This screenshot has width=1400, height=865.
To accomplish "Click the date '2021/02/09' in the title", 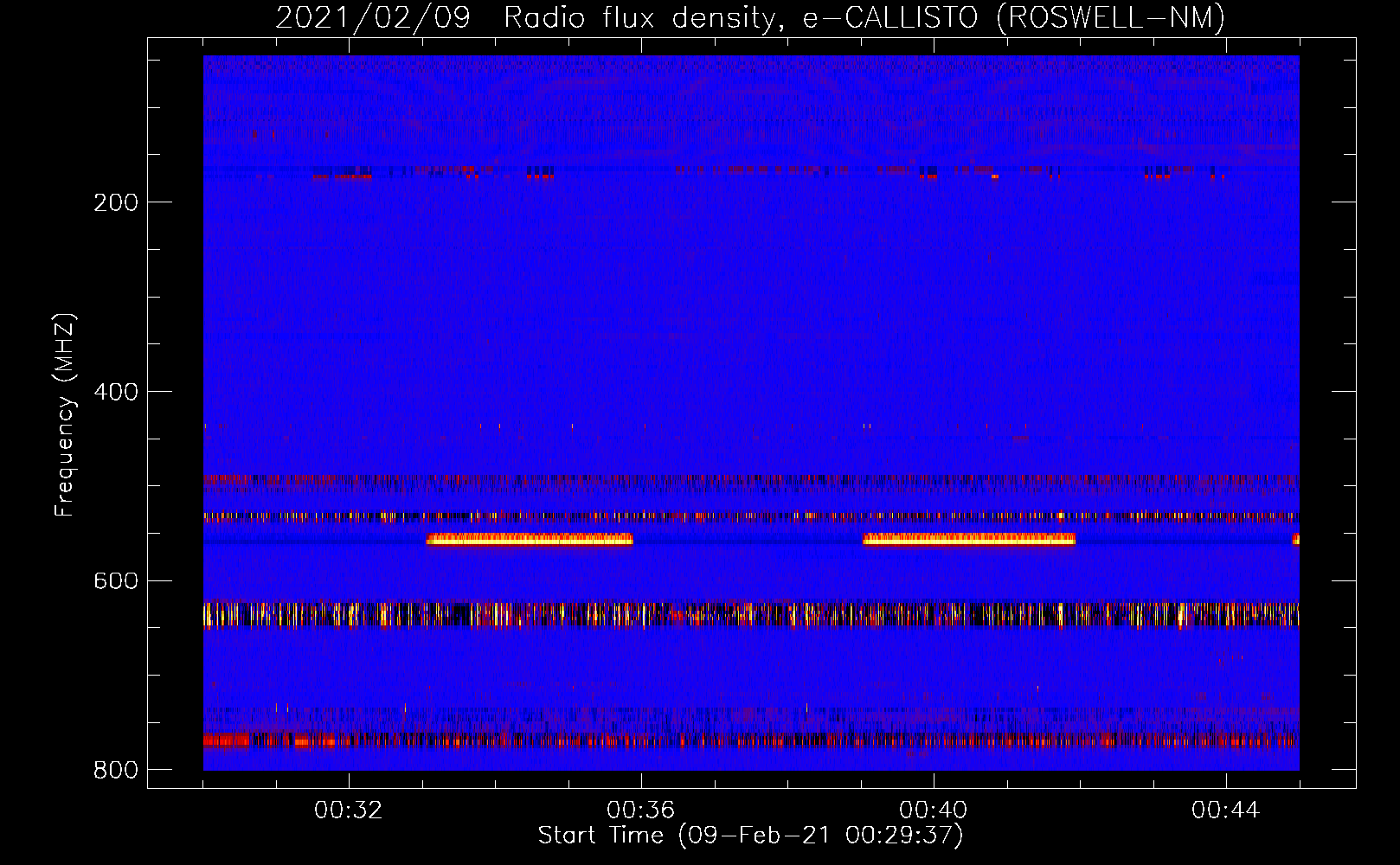I will [x=373, y=17].
